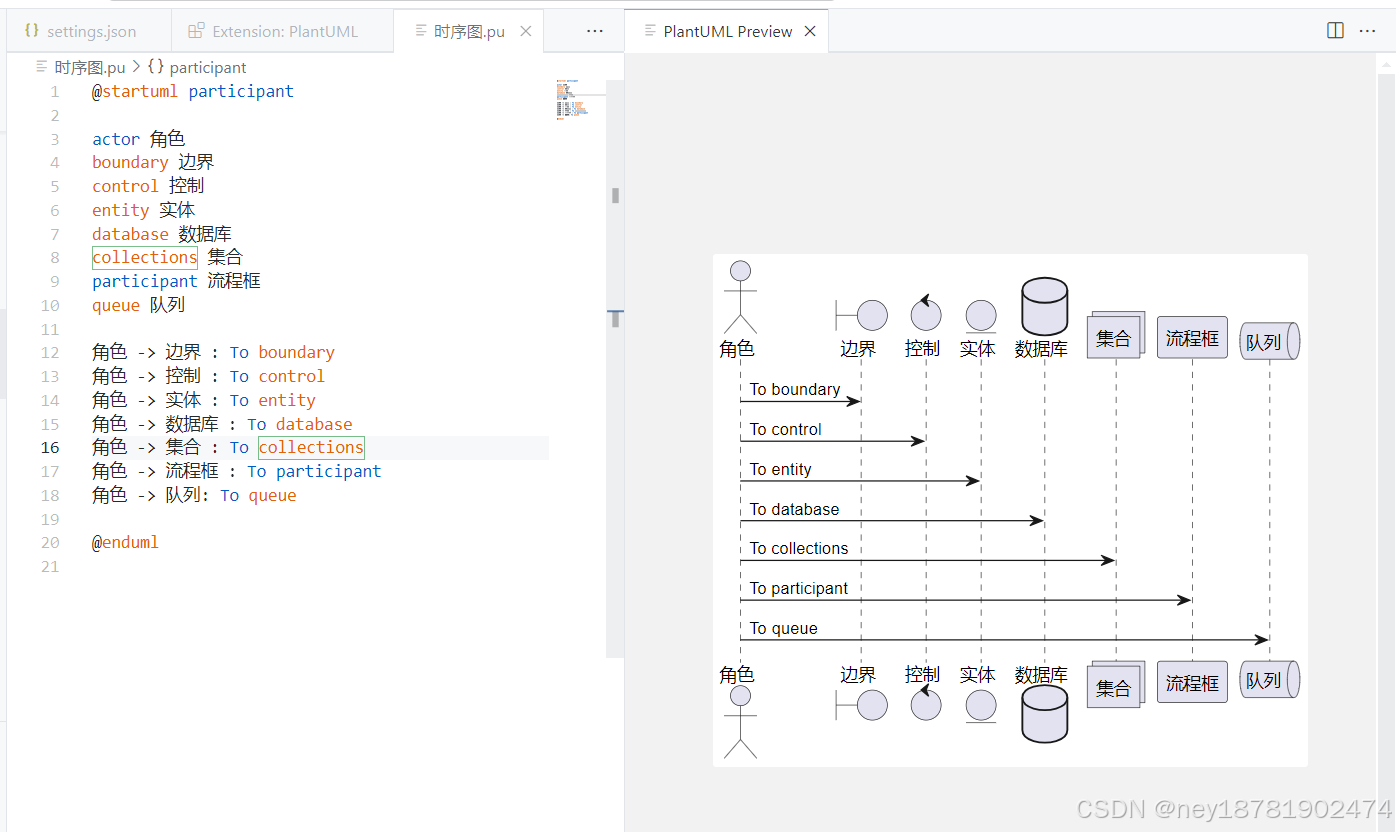Place cursor on @startuml keyword
Viewport: 1396px width, 832px height.
point(135,91)
